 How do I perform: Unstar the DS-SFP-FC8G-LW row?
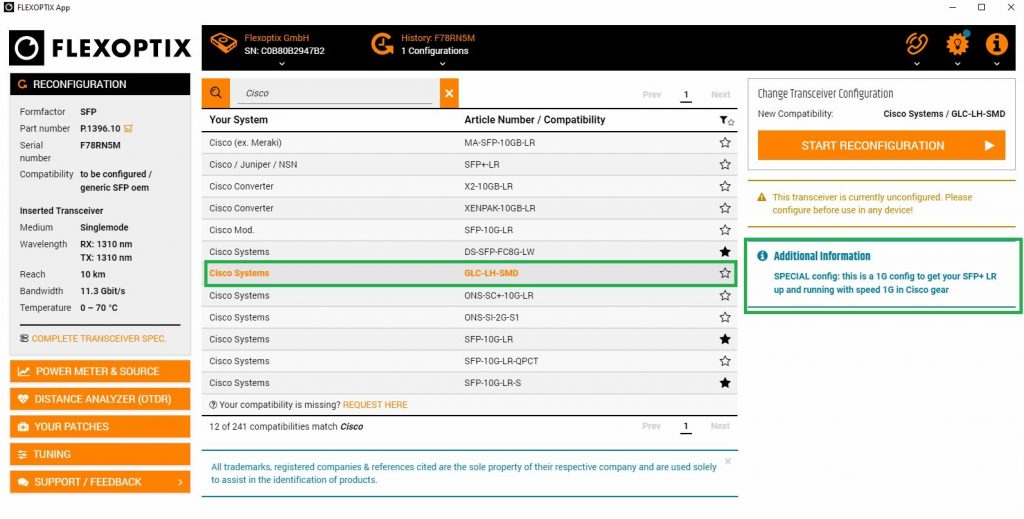click(x=725, y=251)
